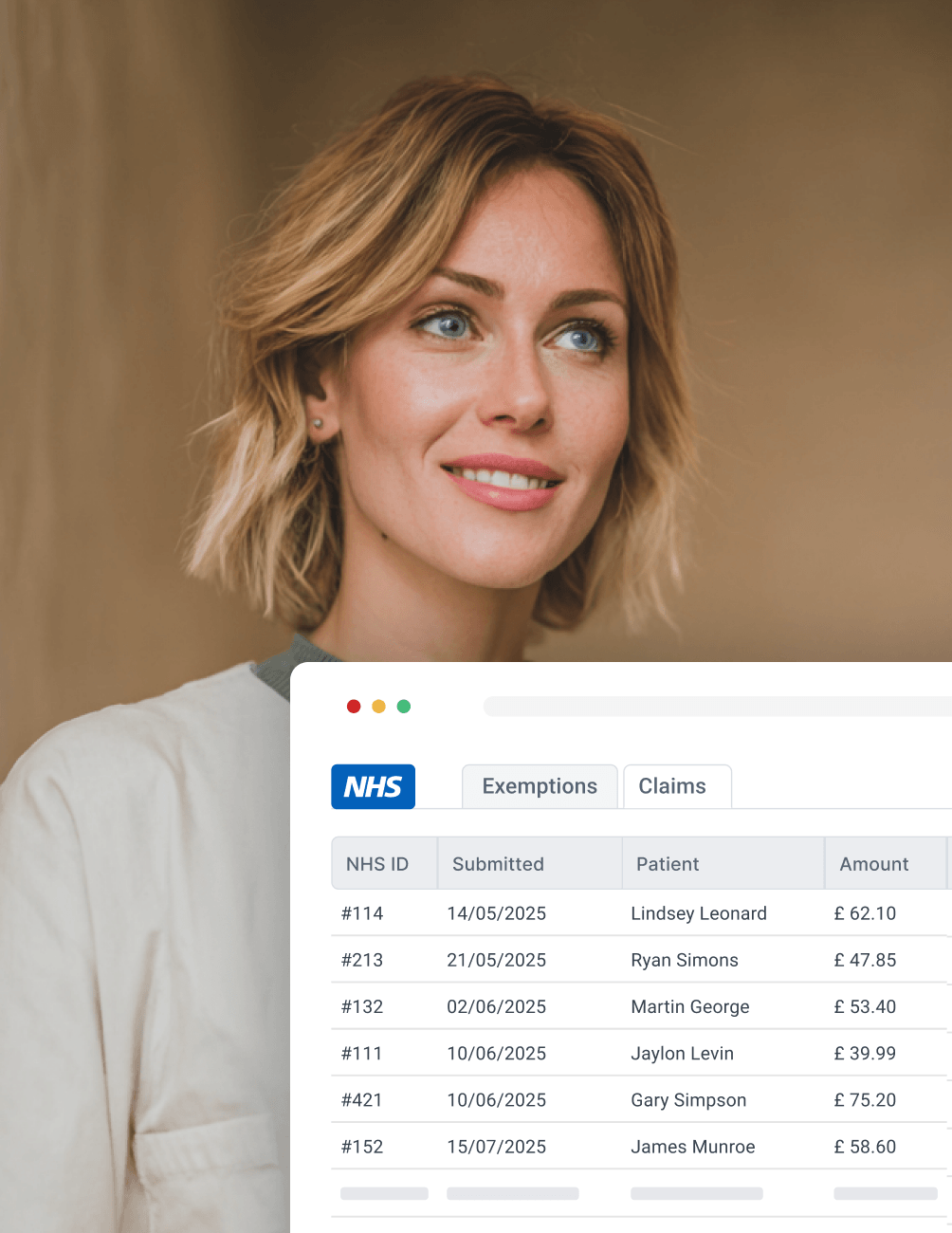Click amount £ 53.40

click(865, 1006)
